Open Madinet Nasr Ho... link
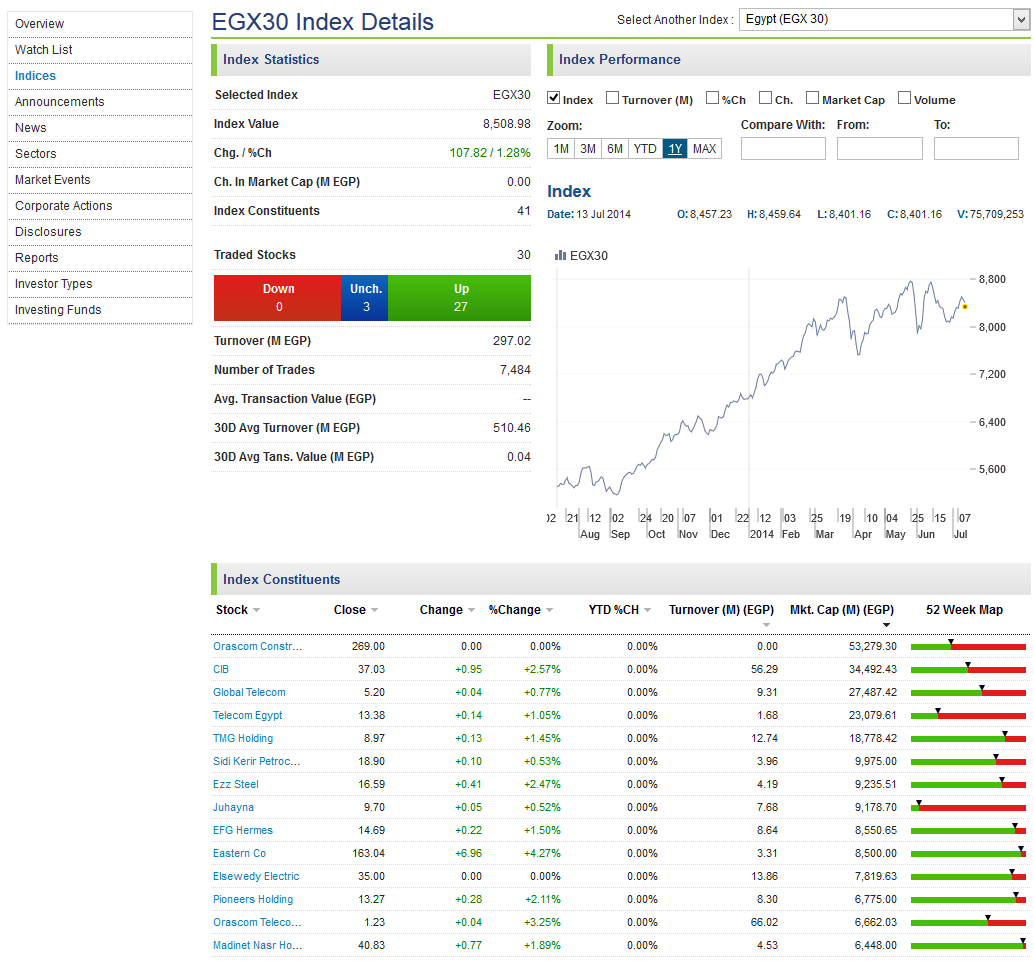Viewport: 1034px width, 961px height. point(258,945)
